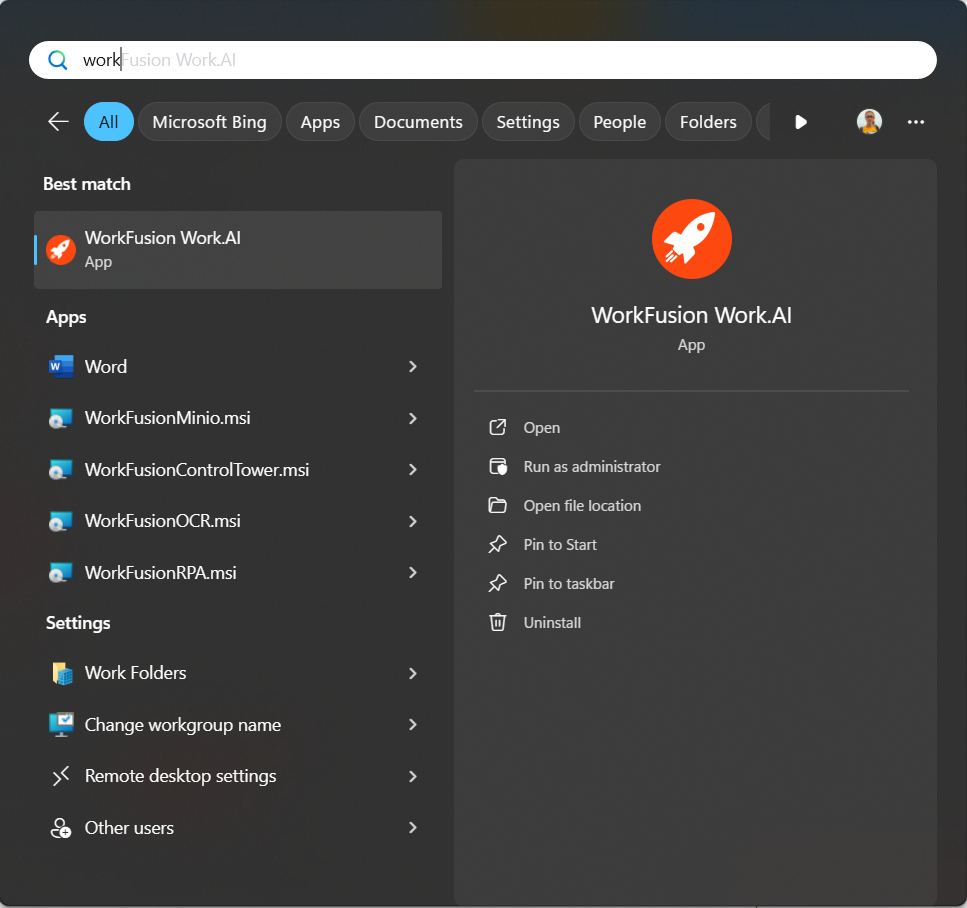This screenshot has width=967, height=908.
Task: Expand the Change workgroup name chevron
Action: [413, 725]
